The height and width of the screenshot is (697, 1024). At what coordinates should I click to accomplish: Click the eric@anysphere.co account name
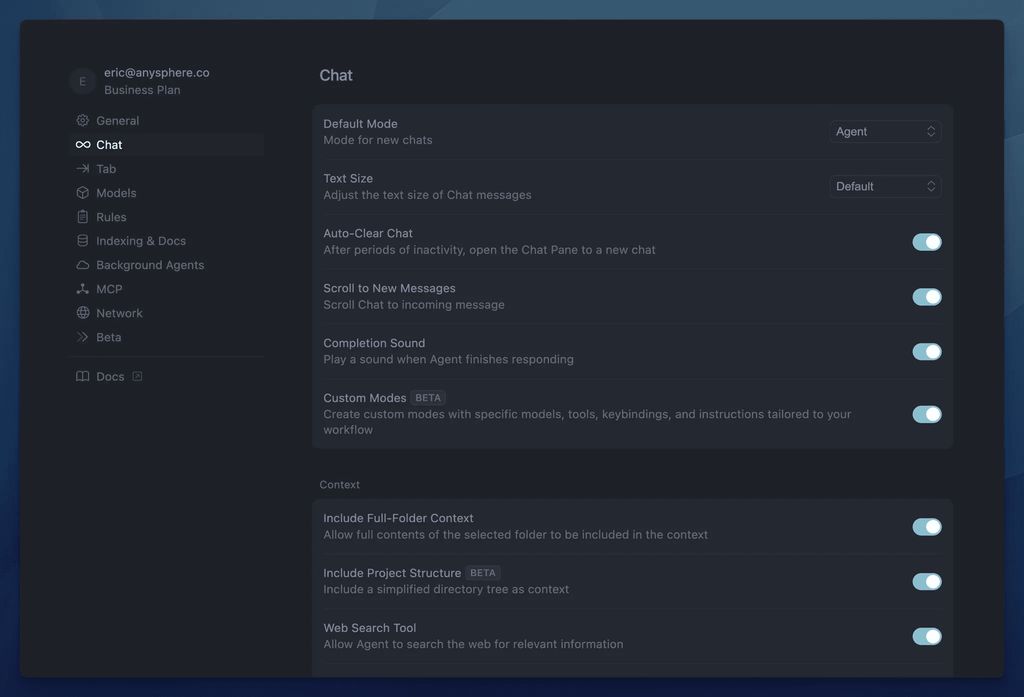click(157, 73)
